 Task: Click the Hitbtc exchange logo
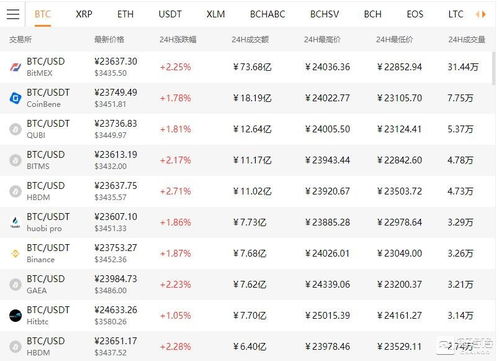click(x=15, y=315)
